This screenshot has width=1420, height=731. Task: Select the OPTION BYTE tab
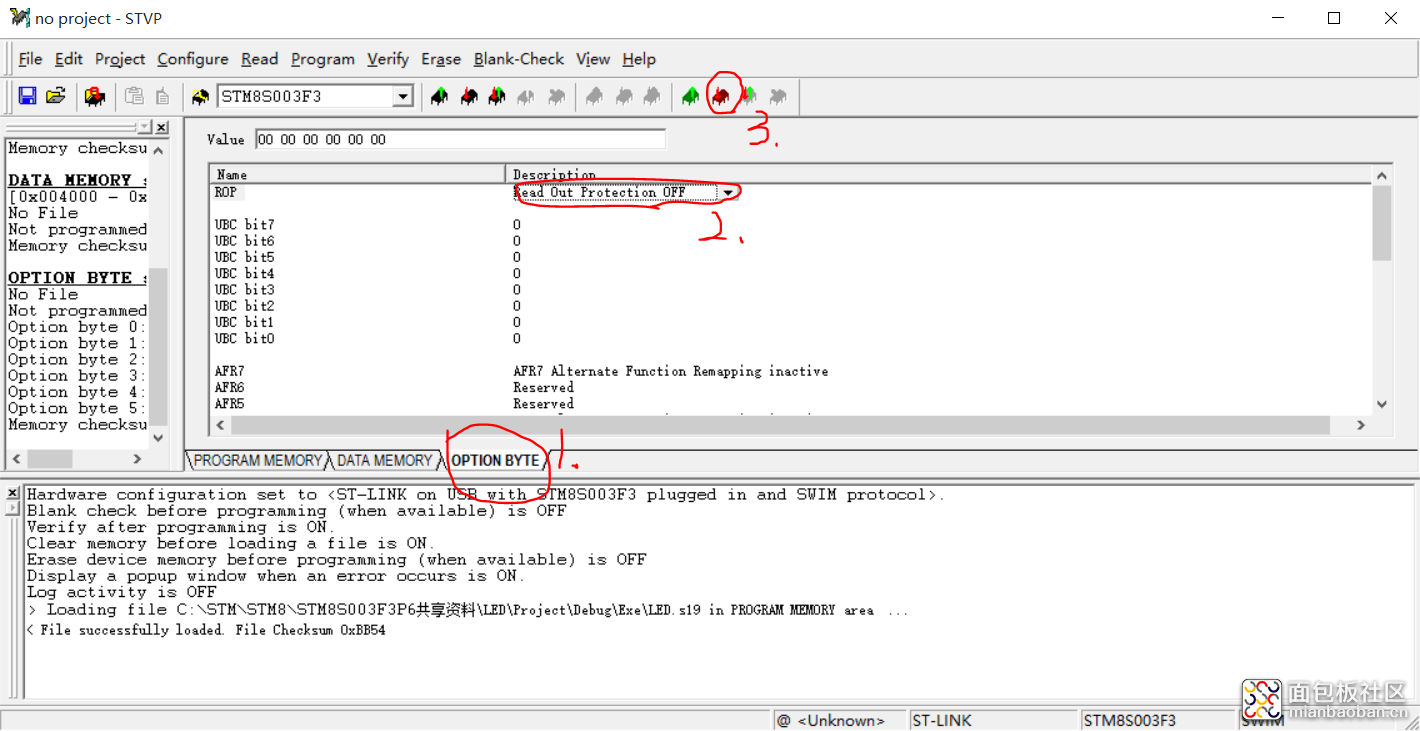click(x=496, y=460)
